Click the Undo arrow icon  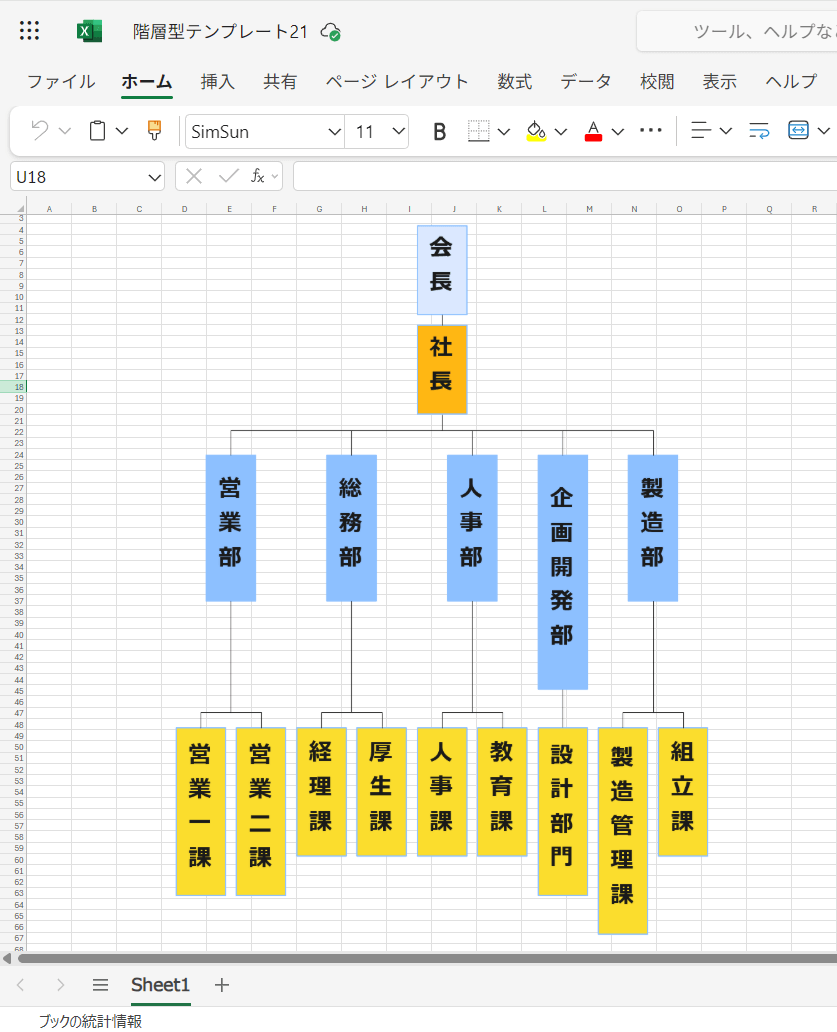39,130
